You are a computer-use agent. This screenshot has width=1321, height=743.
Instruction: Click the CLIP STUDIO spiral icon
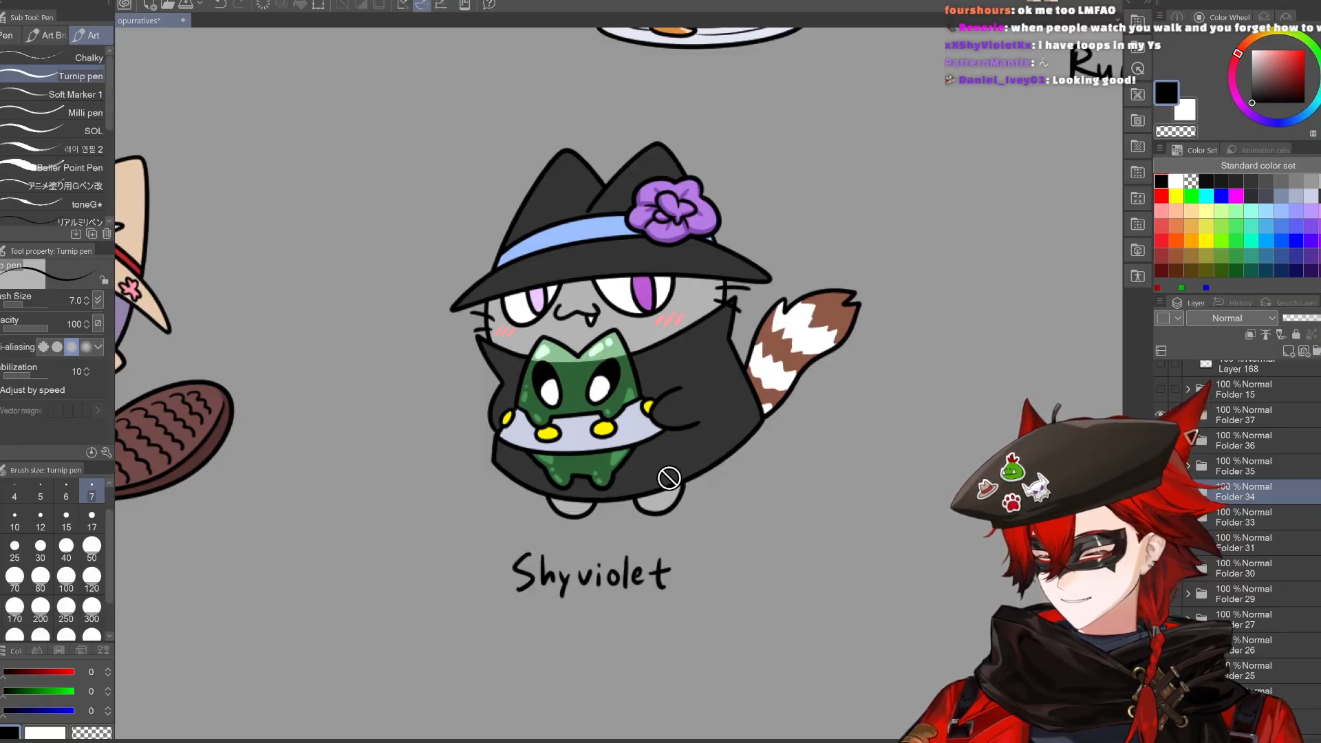click(124, 5)
